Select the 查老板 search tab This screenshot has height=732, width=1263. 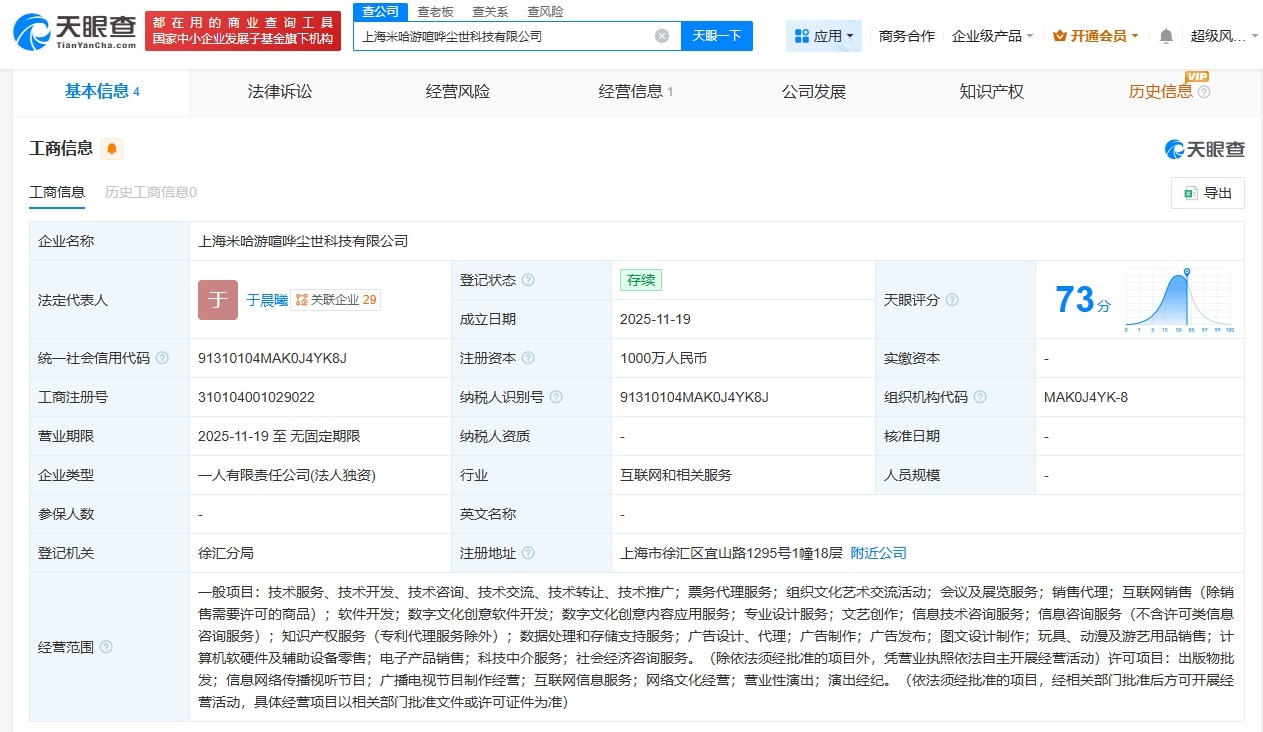(434, 11)
